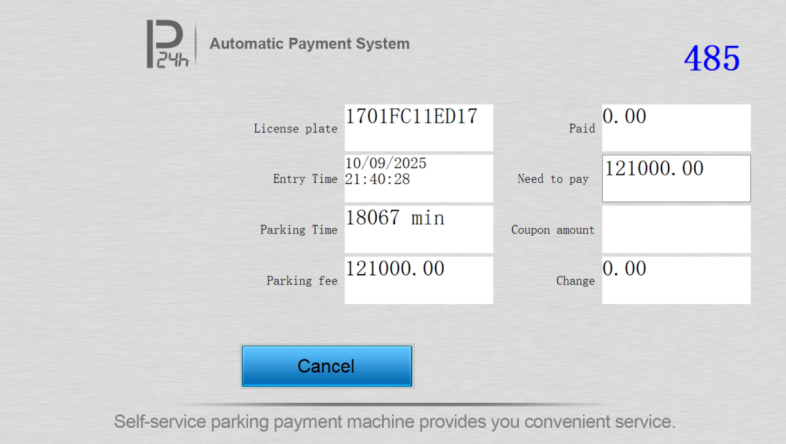Click the empty Coupon amount field

point(676,230)
